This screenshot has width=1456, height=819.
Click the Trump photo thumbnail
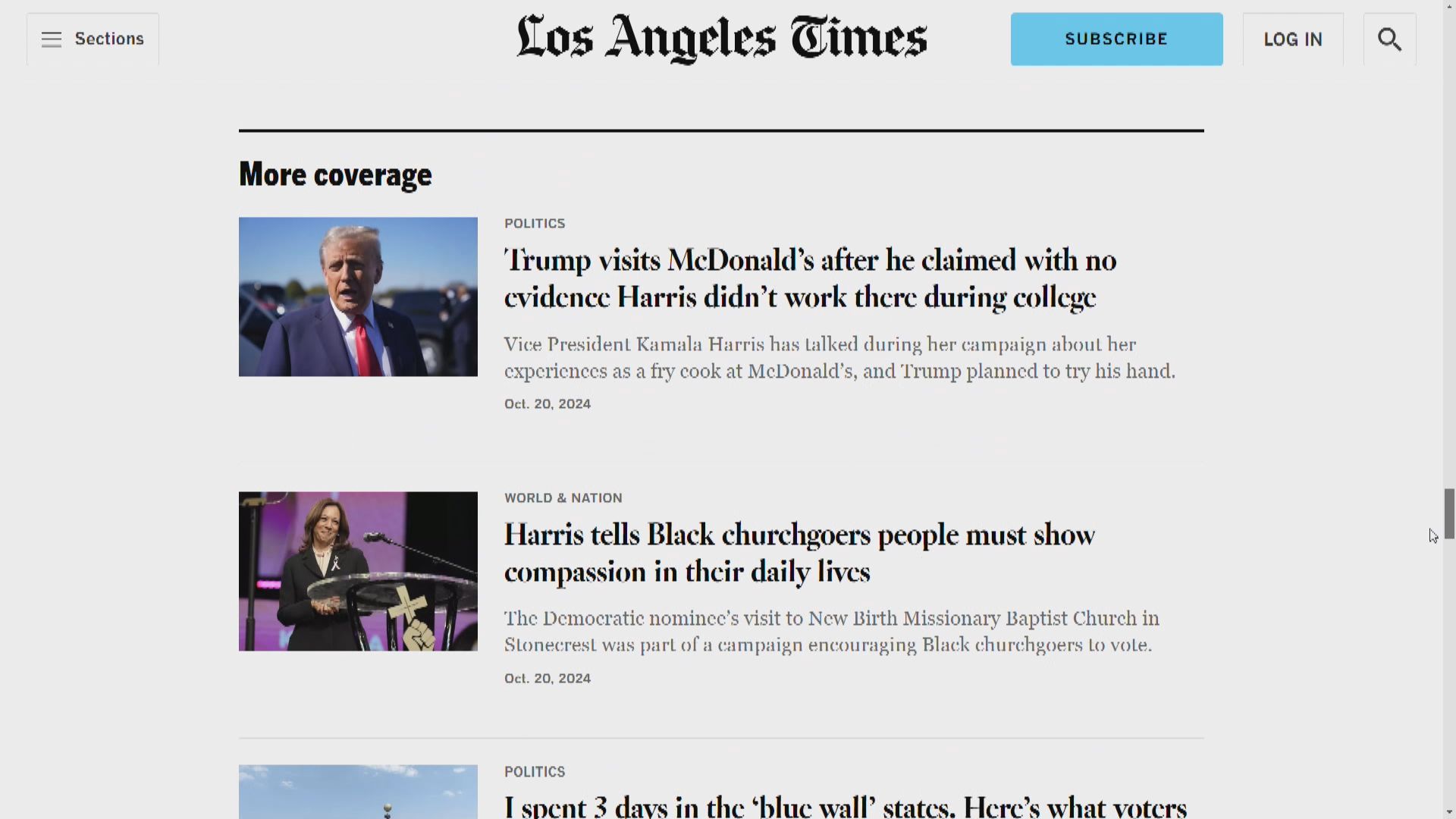coord(358,297)
